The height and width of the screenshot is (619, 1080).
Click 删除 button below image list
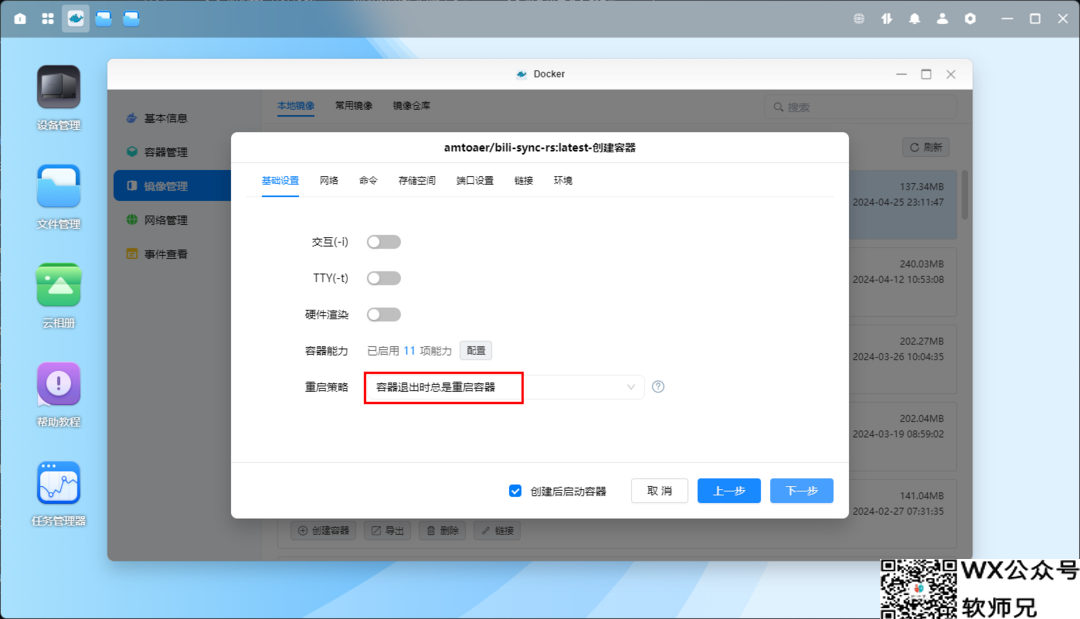pyautogui.click(x=442, y=531)
